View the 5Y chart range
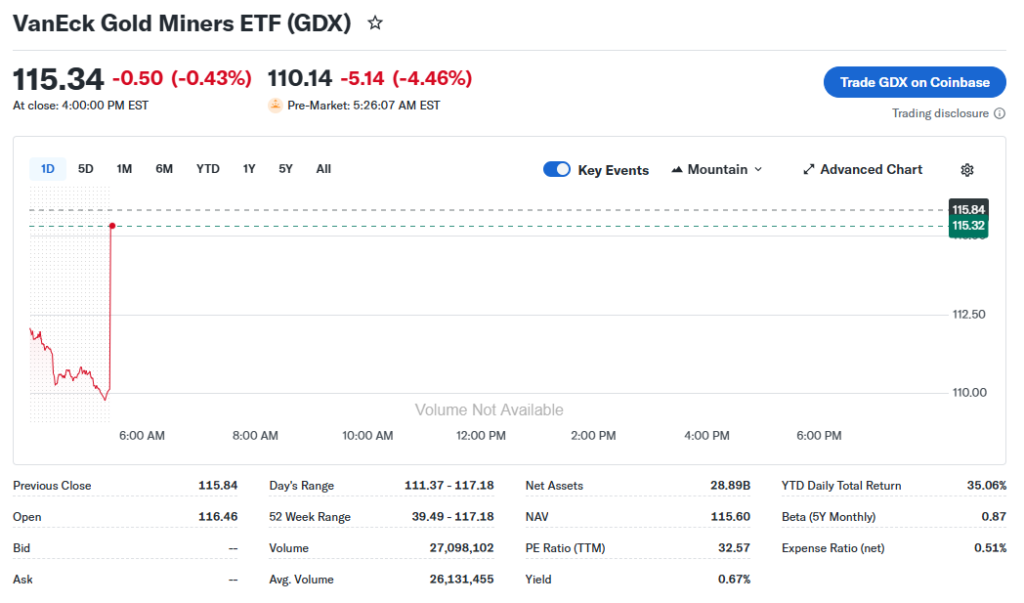Image resolution: width=1024 pixels, height=603 pixels. [286, 169]
